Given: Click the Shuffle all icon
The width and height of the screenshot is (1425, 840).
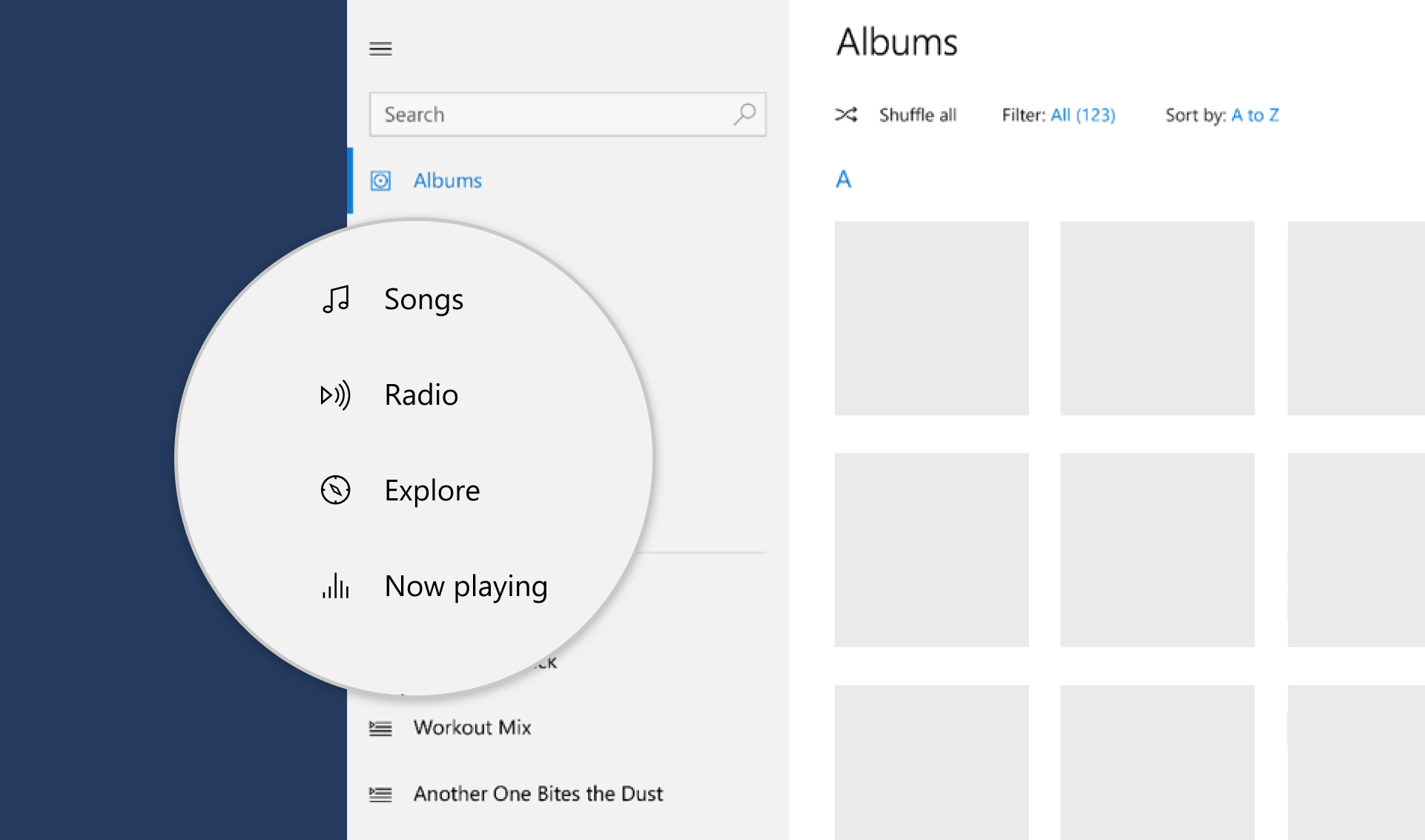Looking at the screenshot, I should 846,113.
